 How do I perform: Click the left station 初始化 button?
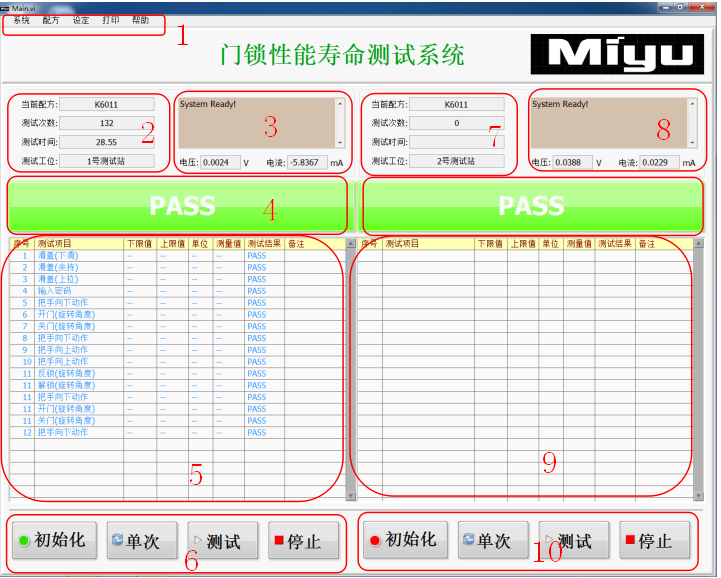(x=52, y=541)
